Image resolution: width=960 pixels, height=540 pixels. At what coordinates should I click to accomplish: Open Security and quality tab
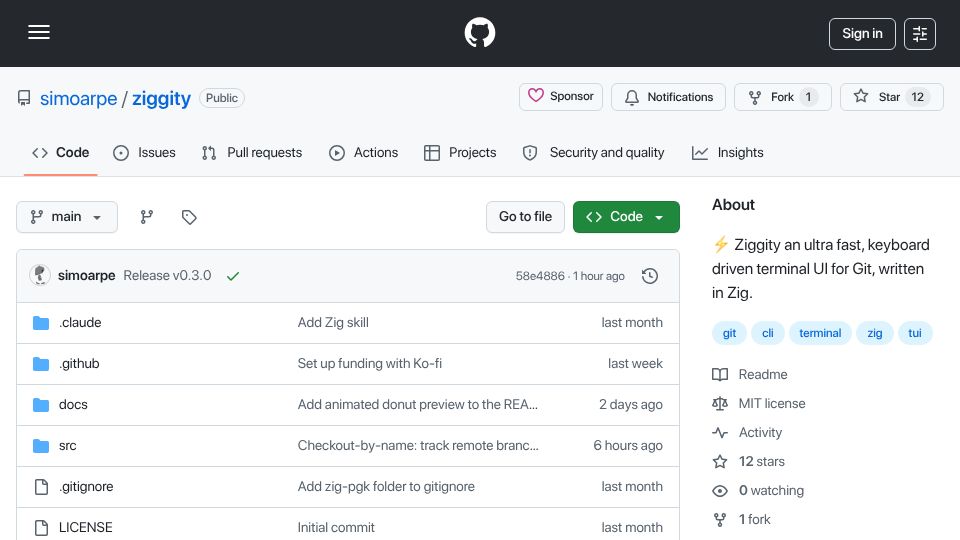tap(593, 152)
